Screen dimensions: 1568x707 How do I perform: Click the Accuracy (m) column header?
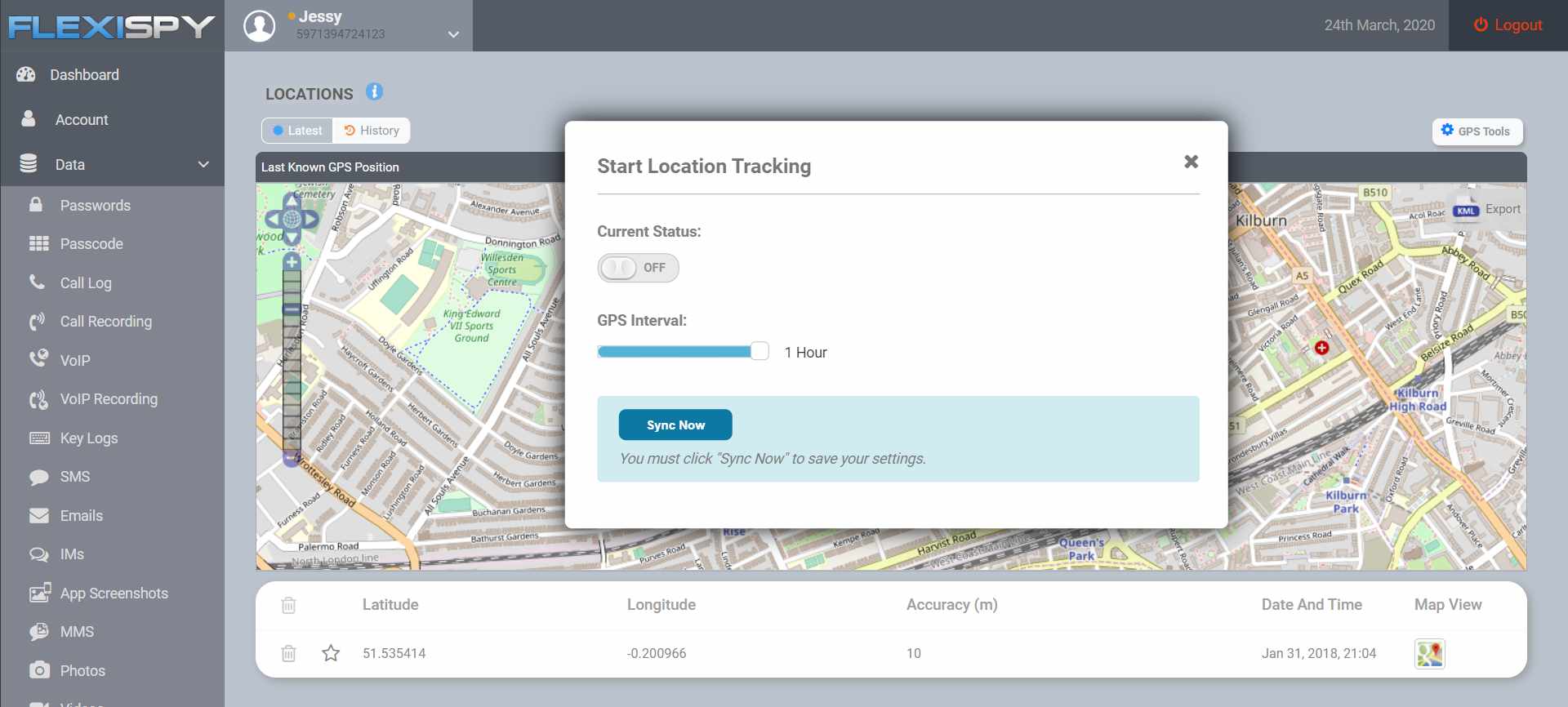pos(952,605)
